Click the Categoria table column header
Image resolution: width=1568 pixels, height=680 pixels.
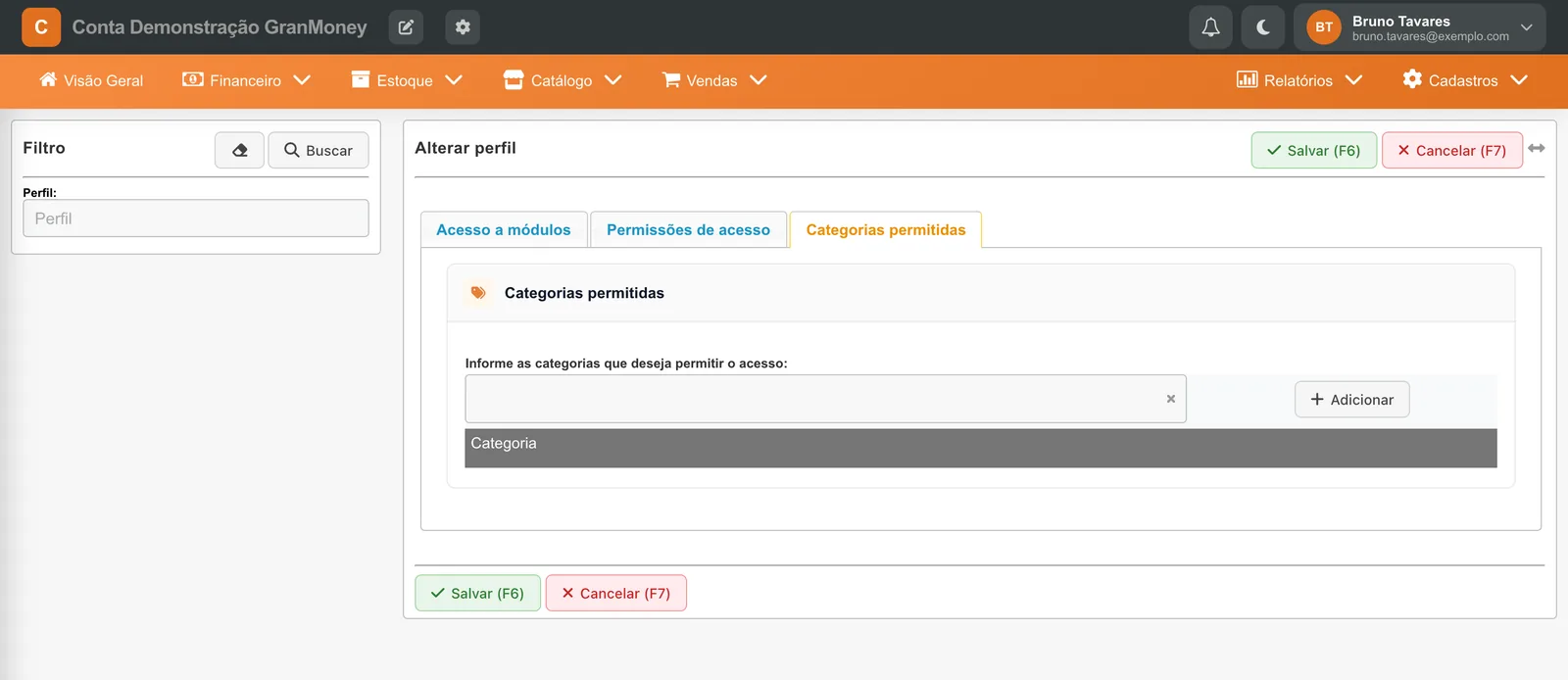tap(980, 448)
